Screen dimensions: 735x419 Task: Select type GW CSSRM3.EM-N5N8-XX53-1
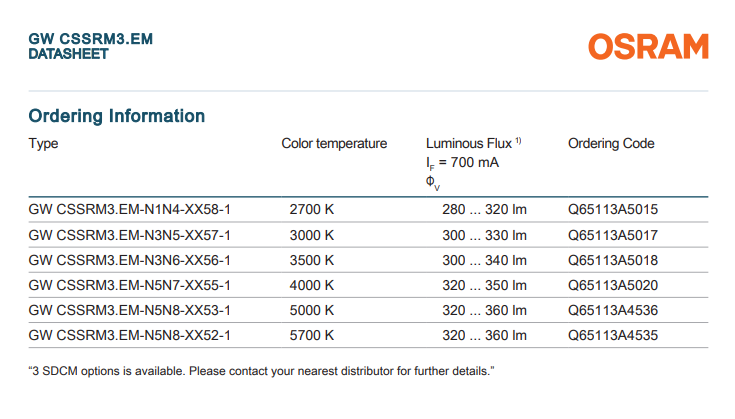pos(130,311)
